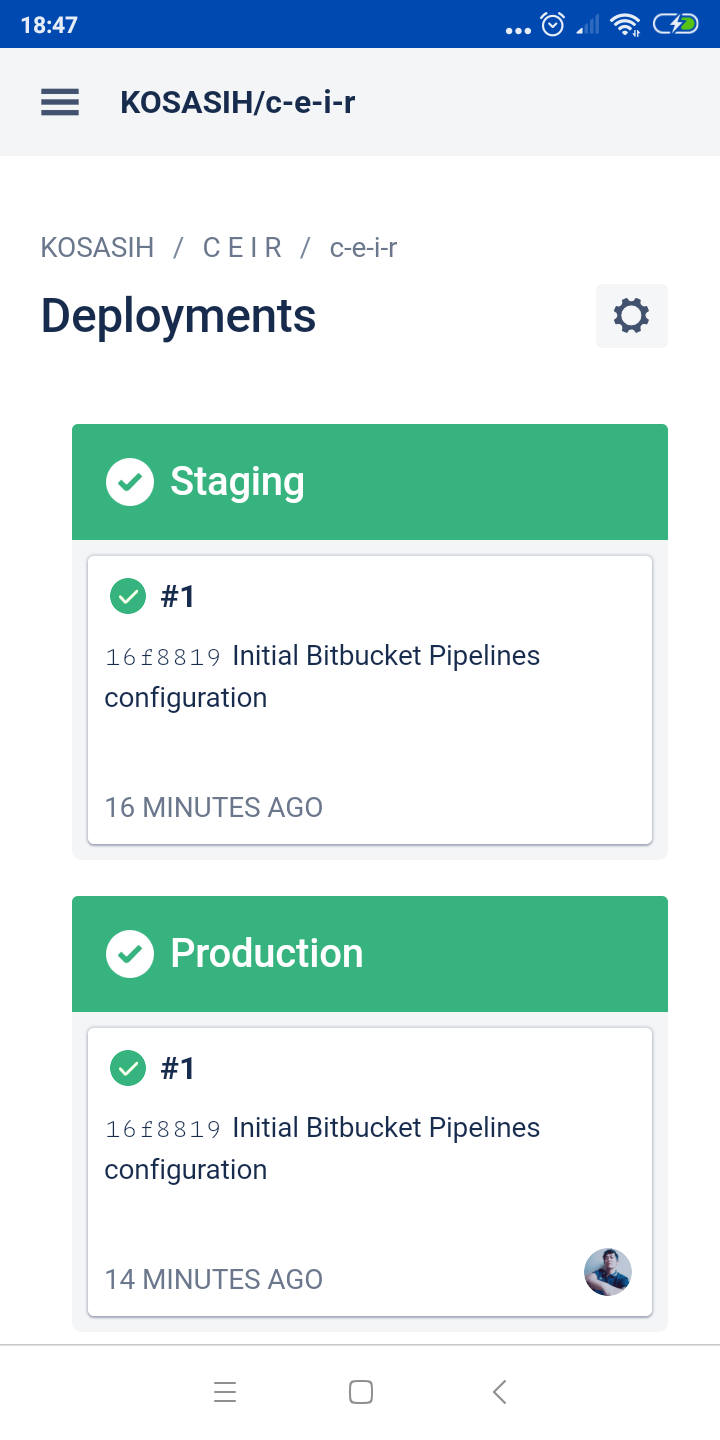Click Production deployment #1 status icon
The image size is (720, 1440).
127,1069
